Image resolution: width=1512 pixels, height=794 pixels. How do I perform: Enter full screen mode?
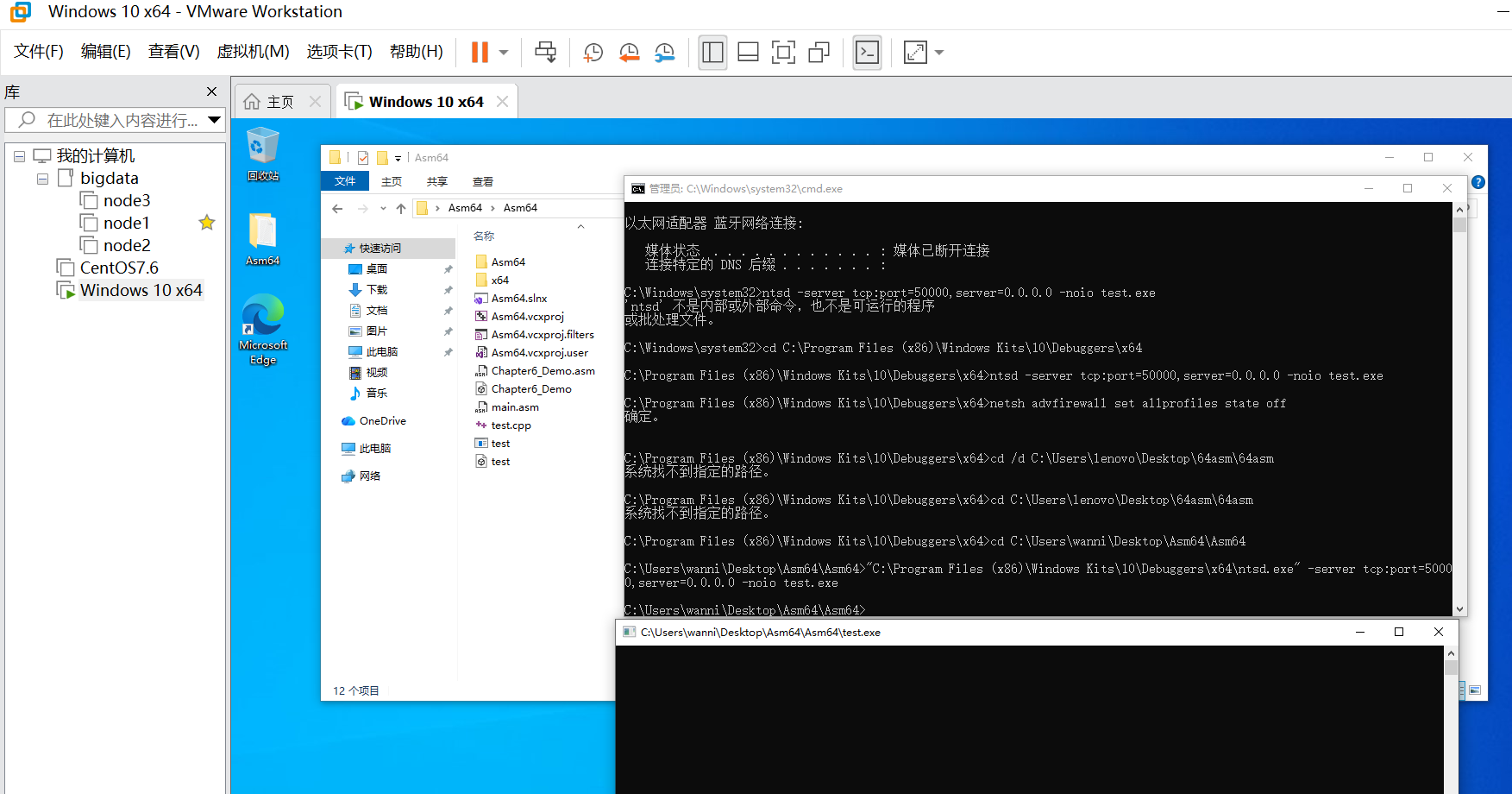783,53
